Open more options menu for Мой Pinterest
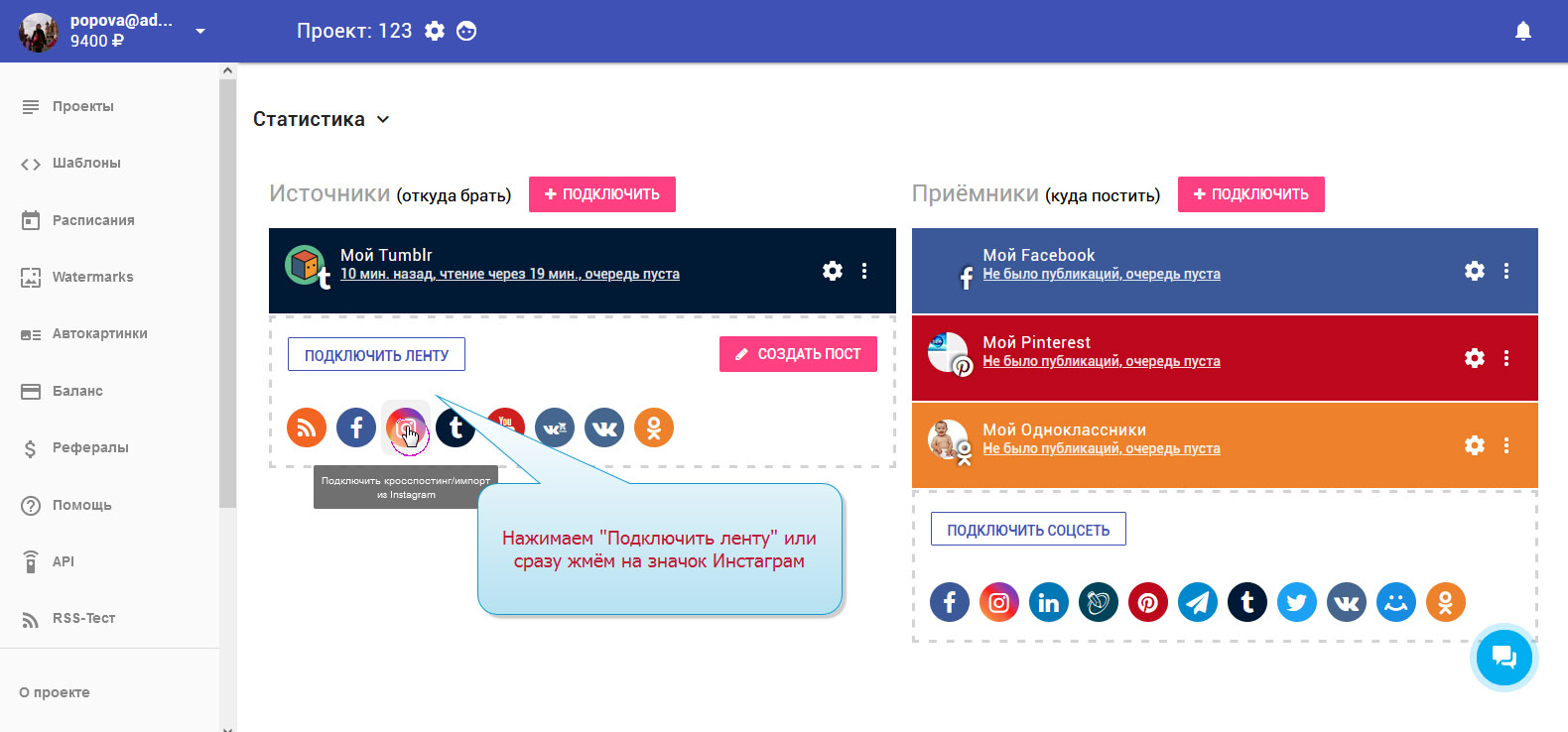The height and width of the screenshot is (732, 1568). coord(1506,358)
